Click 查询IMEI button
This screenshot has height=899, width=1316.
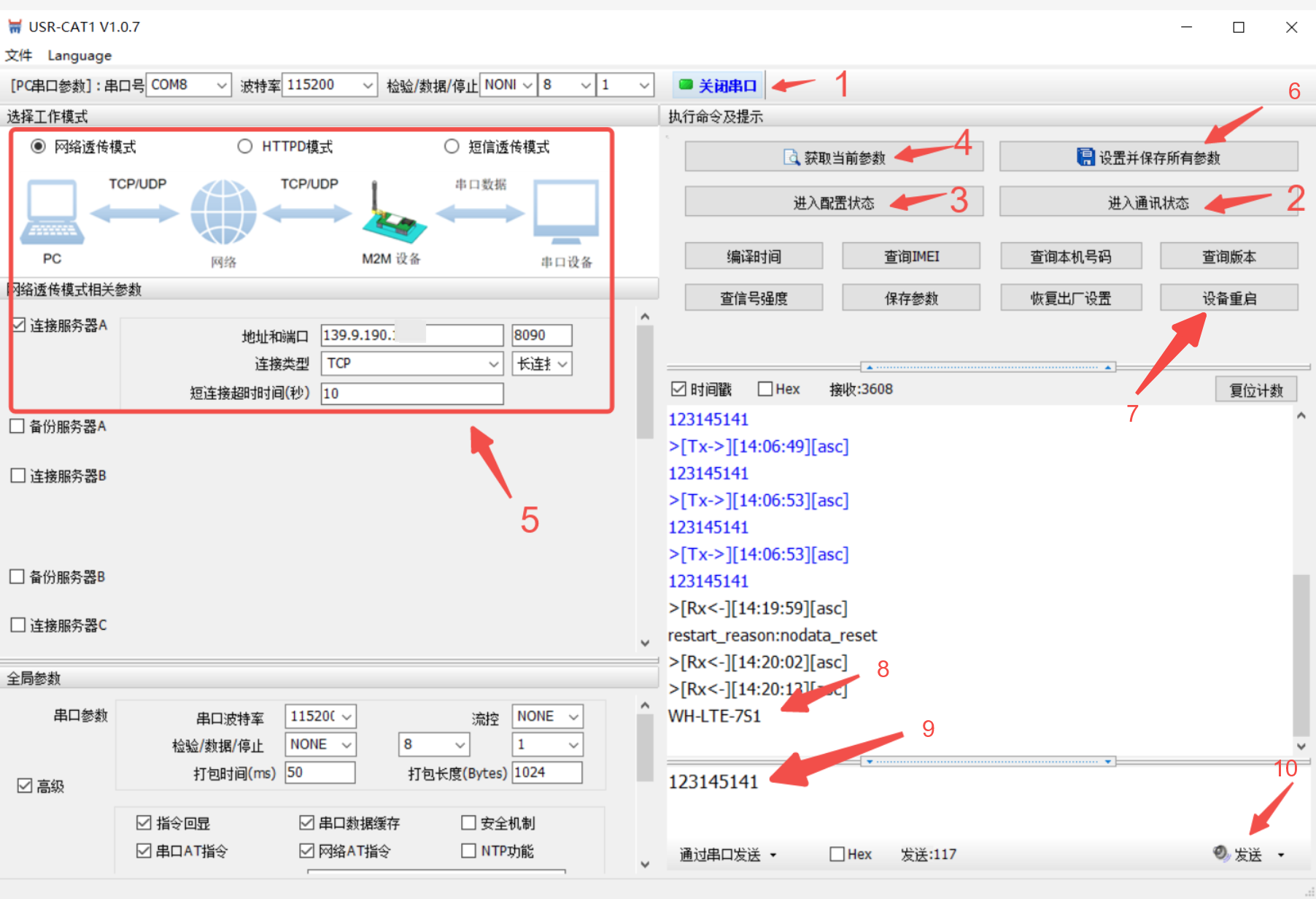(x=911, y=256)
